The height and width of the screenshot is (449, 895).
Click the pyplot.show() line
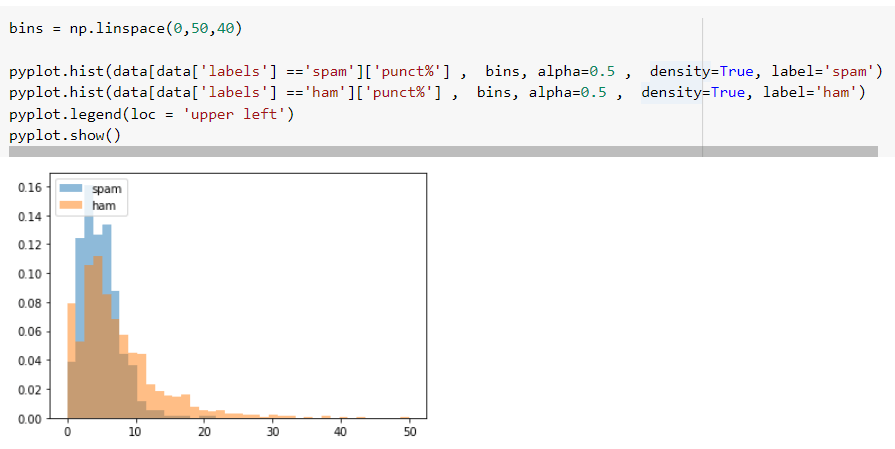(x=65, y=135)
